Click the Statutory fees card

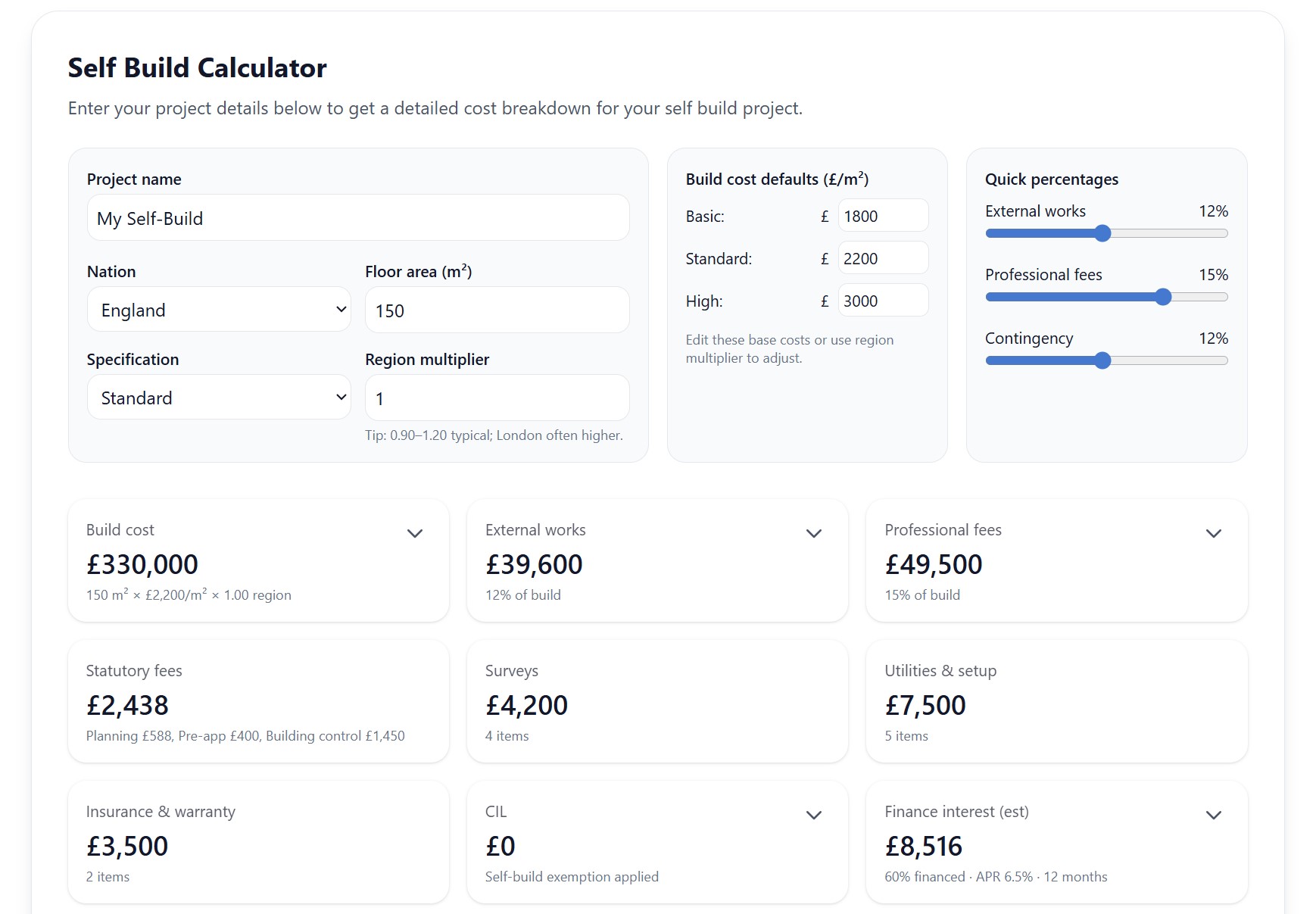point(258,701)
